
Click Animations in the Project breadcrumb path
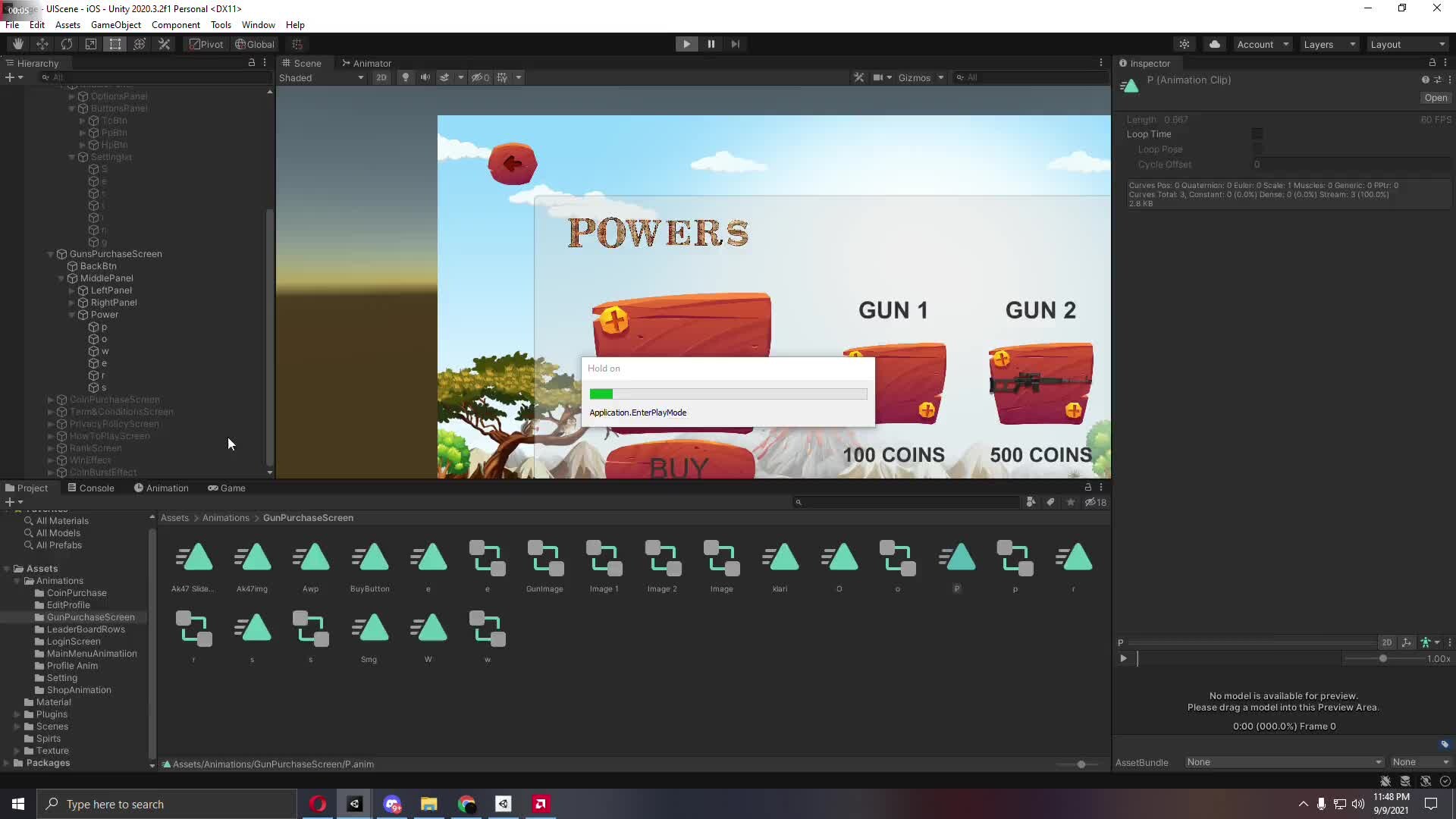225,517
